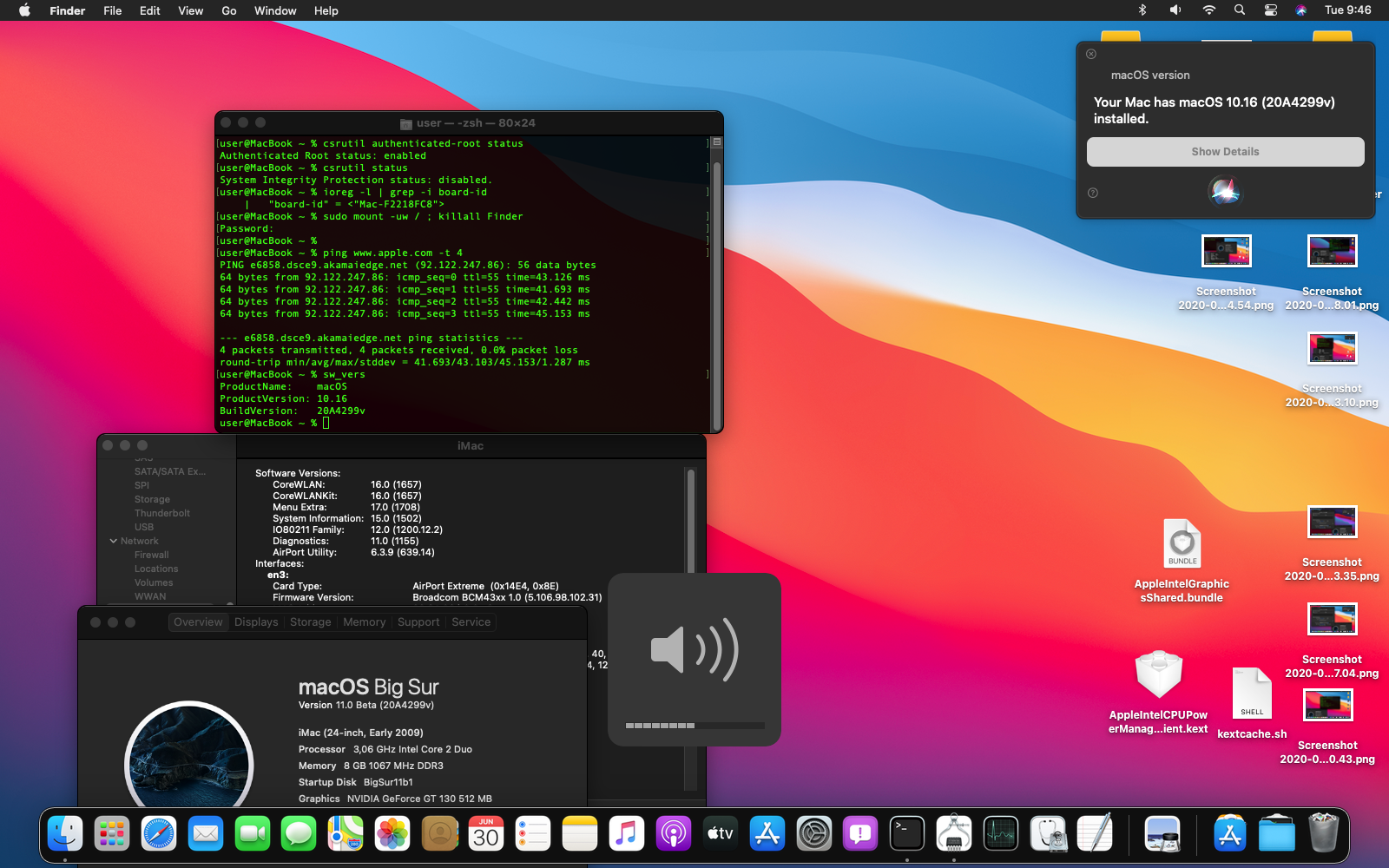The image size is (1389, 868).
Task: Collapse the Network section in sidebar
Action: pos(114,541)
